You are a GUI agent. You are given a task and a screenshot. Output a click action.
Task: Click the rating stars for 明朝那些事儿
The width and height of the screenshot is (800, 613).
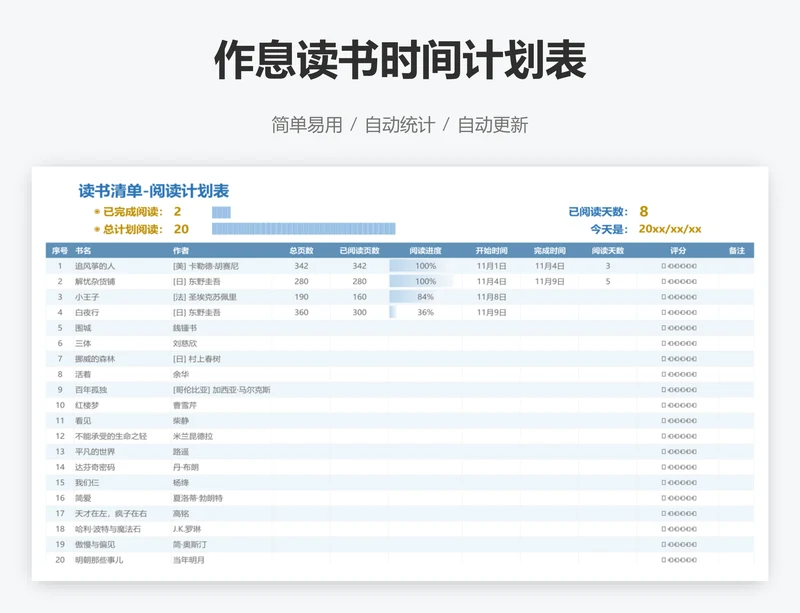(679, 560)
